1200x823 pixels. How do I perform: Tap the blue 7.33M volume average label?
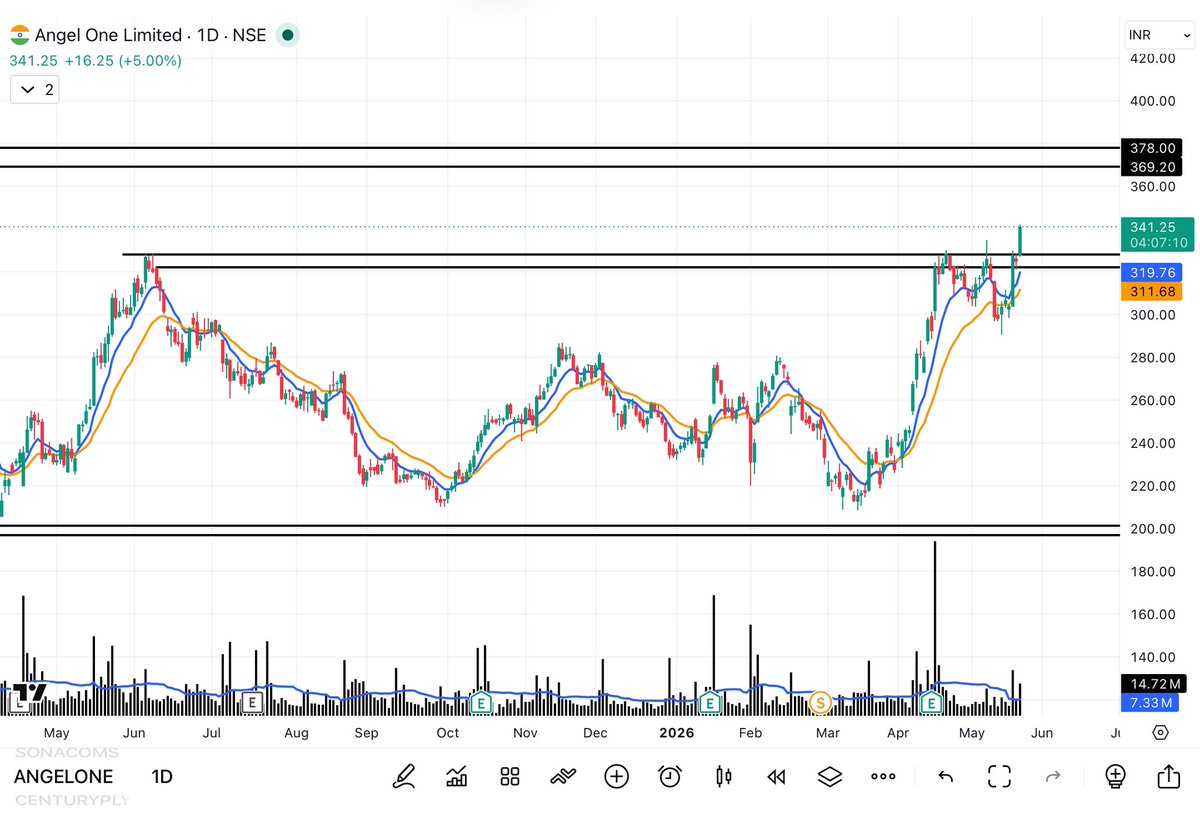1152,703
